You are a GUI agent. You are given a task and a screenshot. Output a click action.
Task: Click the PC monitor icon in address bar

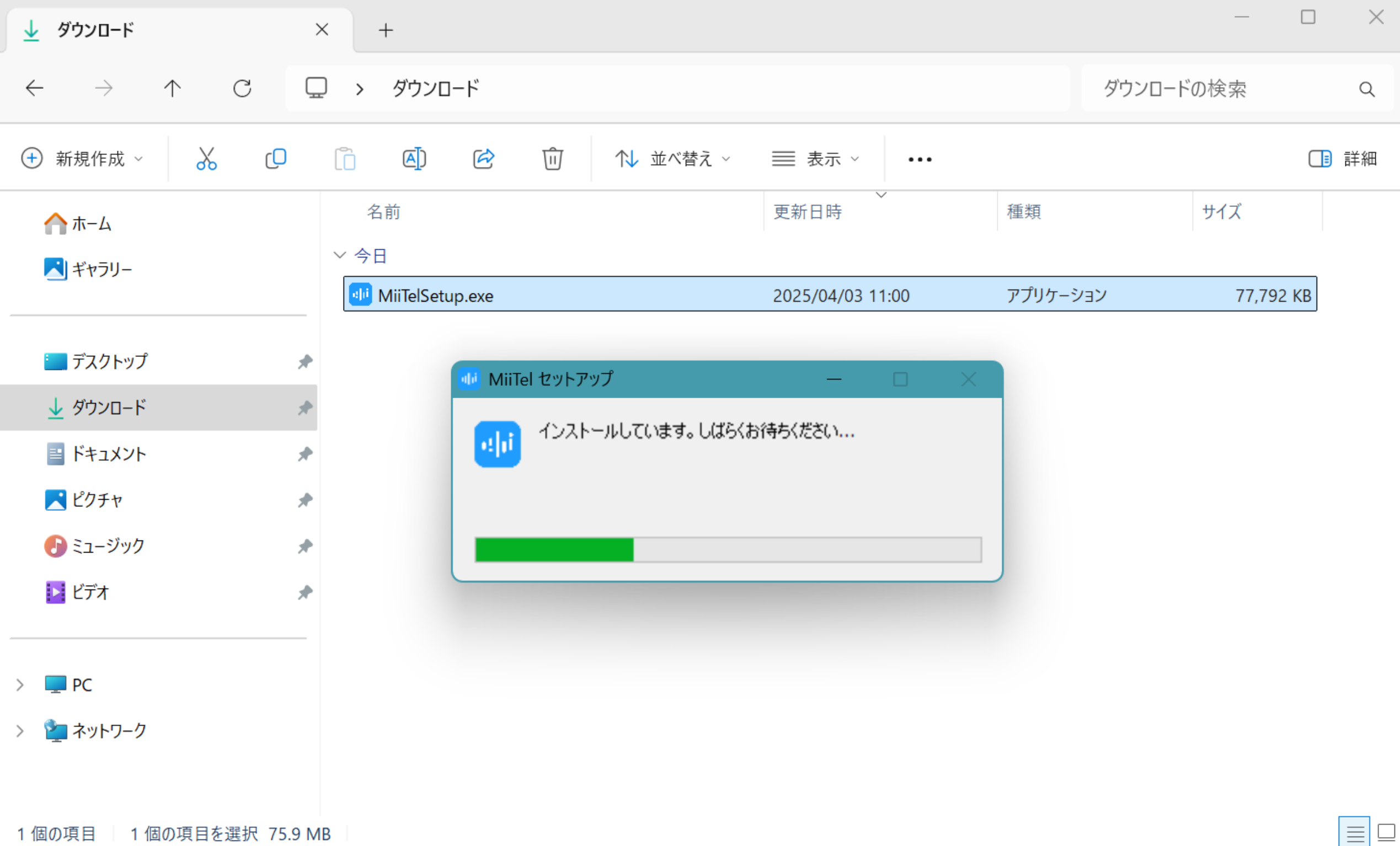[316, 88]
